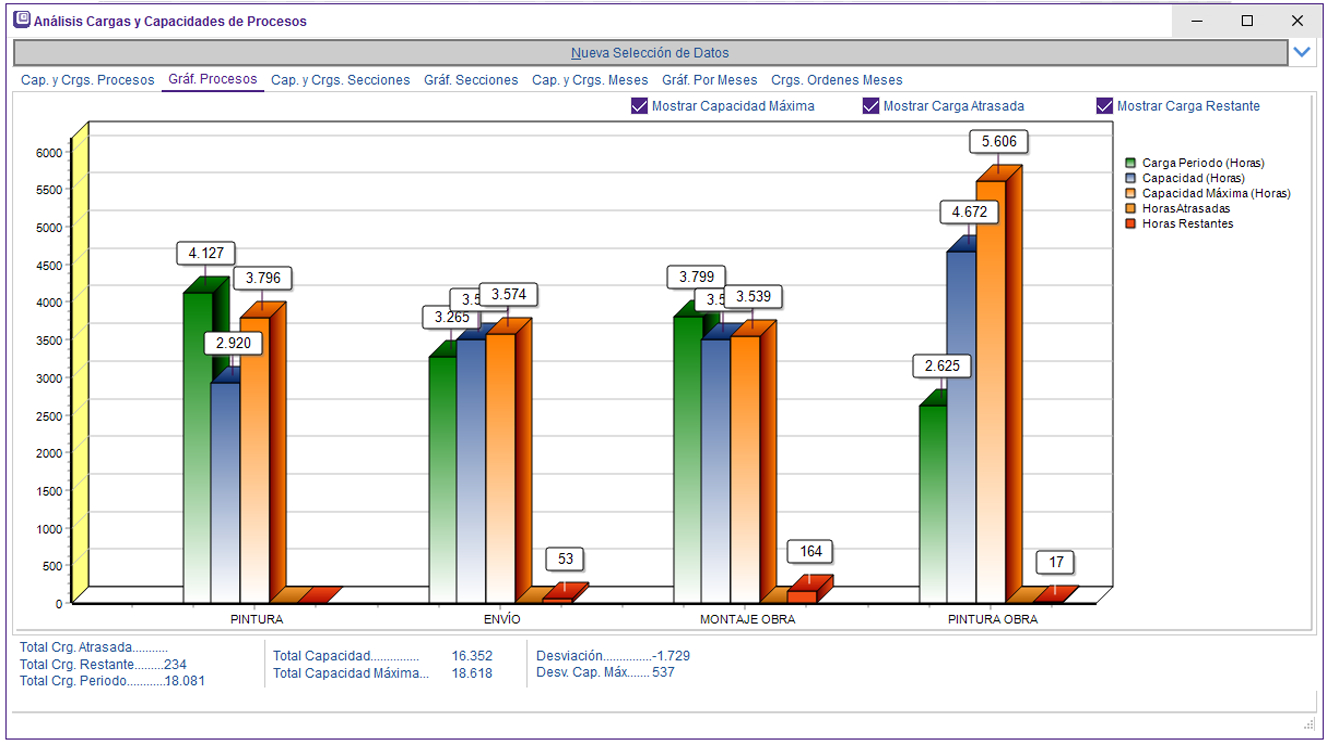Click the blue PINTURA OBRA bar labeled 4.672

pyautogui.click(x=961, y=420)
